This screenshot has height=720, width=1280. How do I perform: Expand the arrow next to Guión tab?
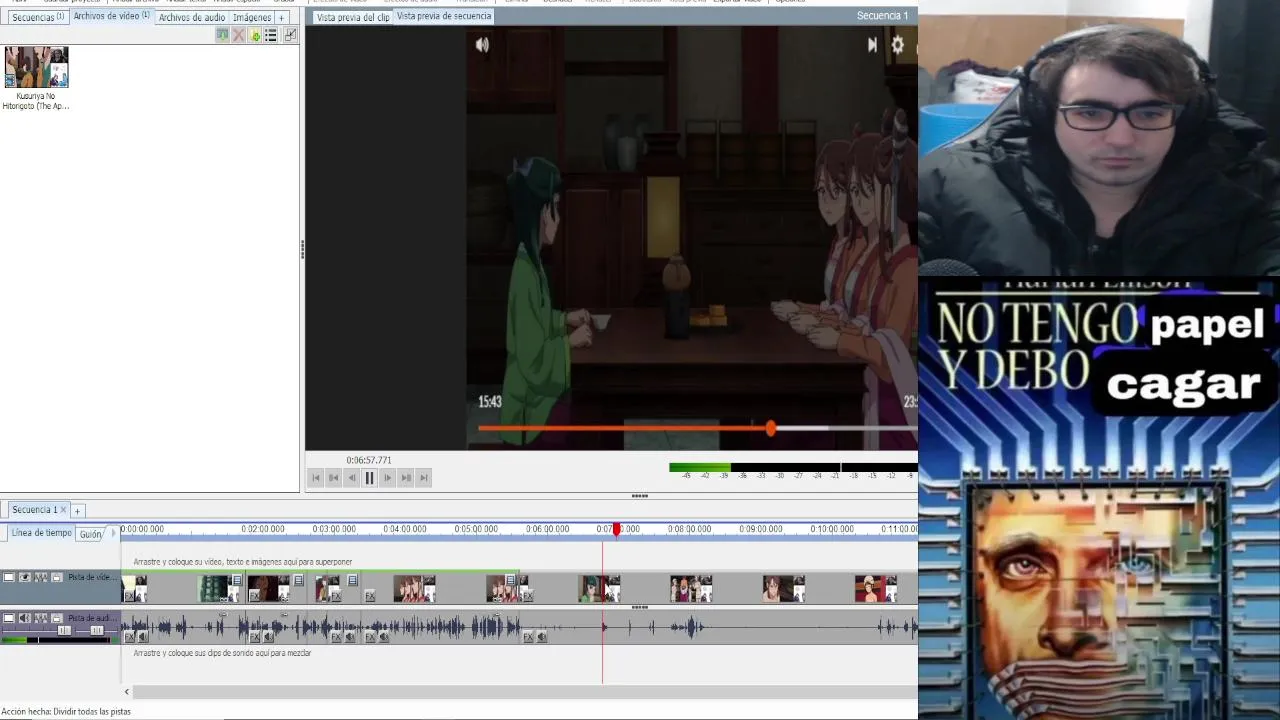point(112,534)
